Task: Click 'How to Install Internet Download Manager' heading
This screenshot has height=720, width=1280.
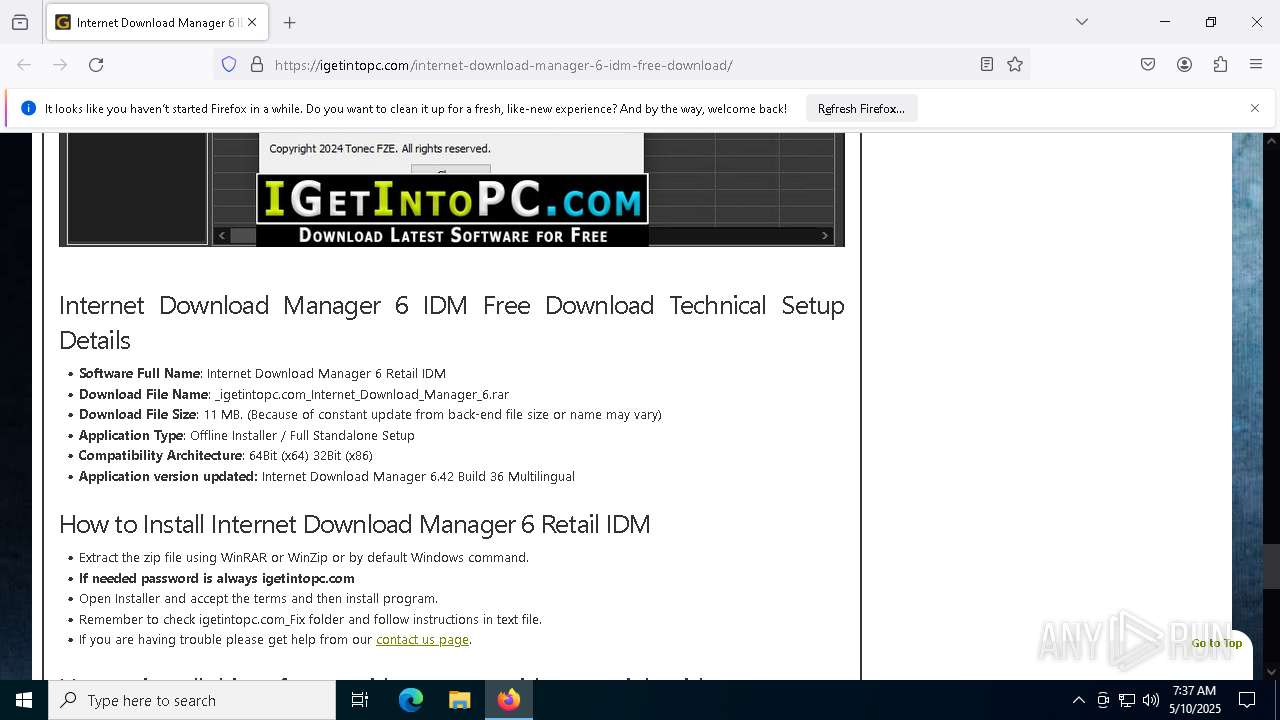Action: point(355,524)
